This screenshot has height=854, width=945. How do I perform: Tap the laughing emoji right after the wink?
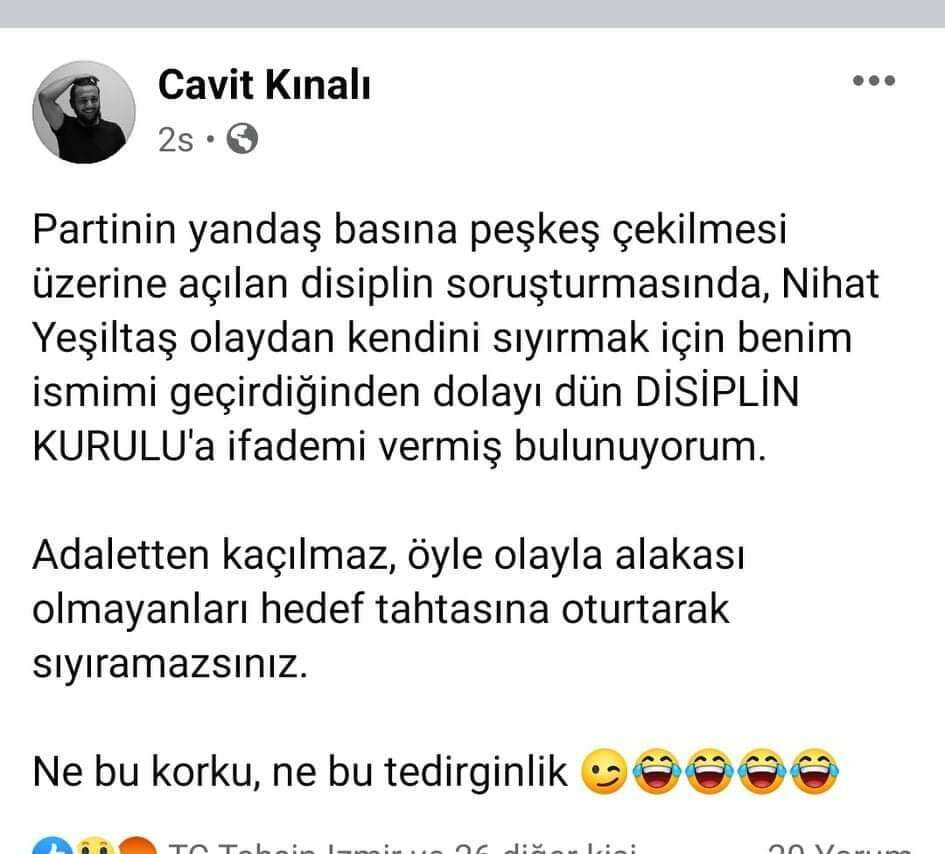coord(658,771)
